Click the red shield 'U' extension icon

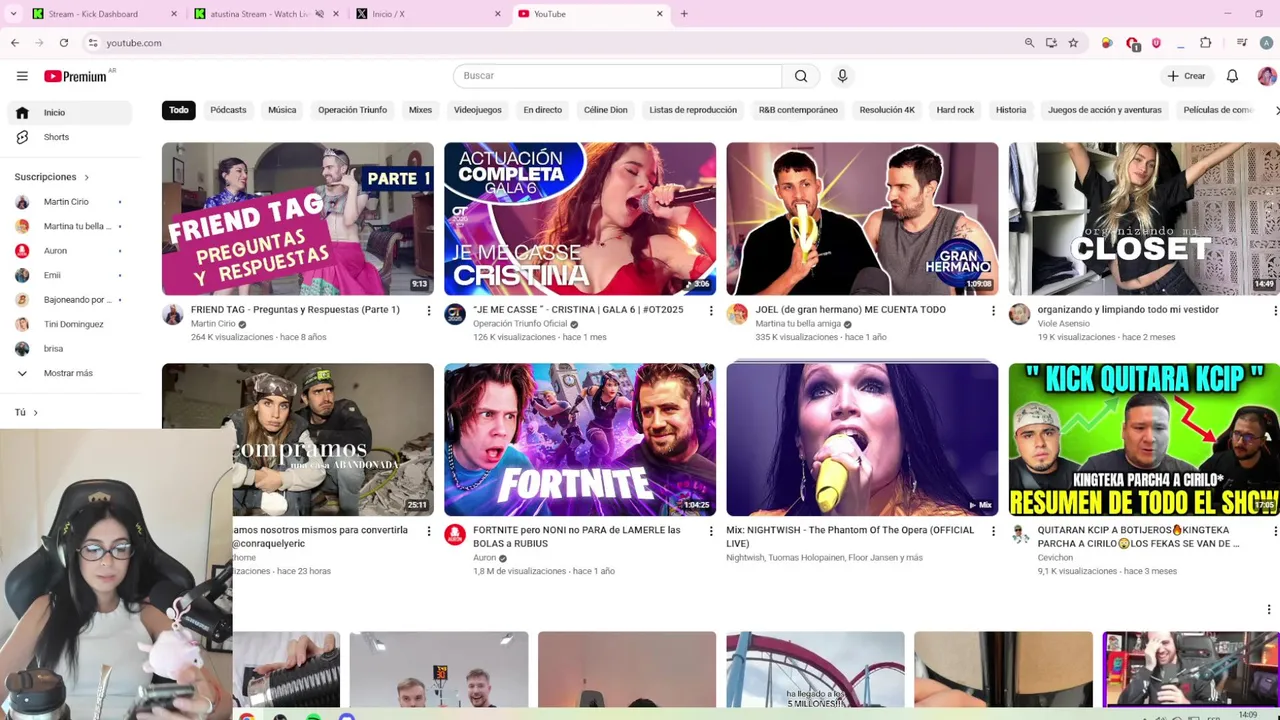(1156, 43)
